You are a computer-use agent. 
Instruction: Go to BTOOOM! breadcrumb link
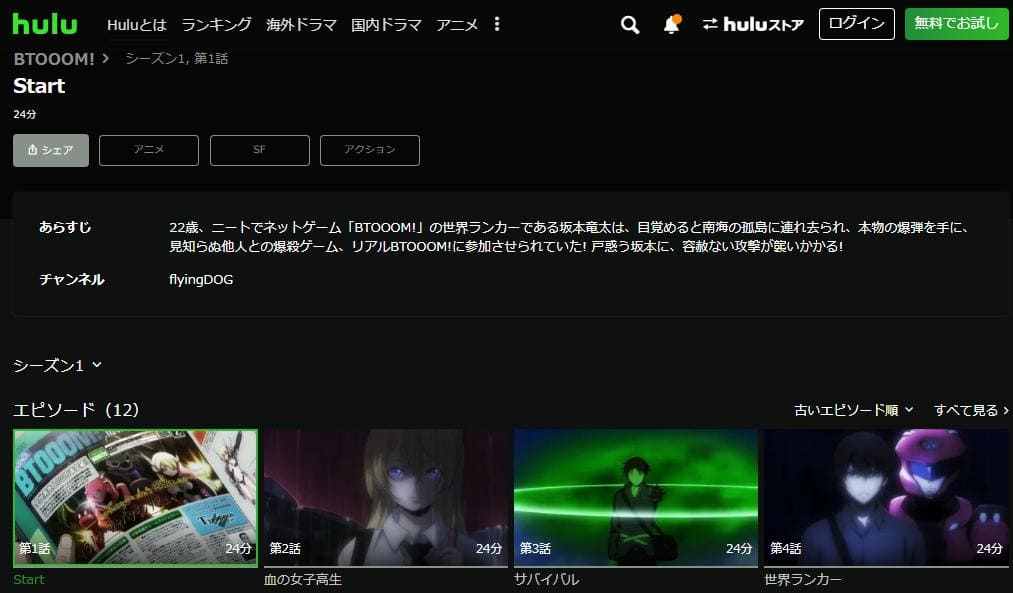[x=54, y=59]
